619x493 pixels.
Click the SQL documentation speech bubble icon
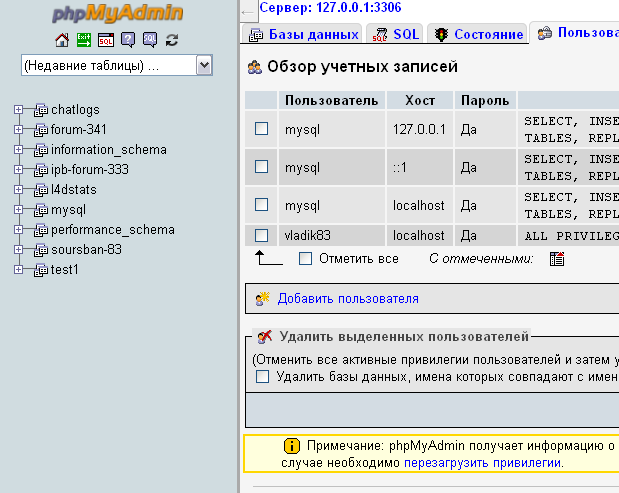point(149,40)
